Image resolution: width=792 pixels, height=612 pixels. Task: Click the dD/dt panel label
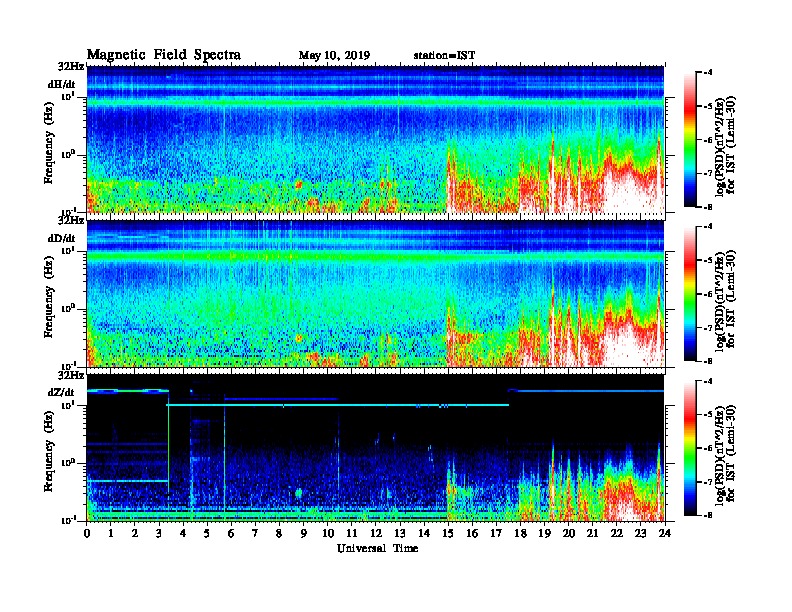(62, 238)
